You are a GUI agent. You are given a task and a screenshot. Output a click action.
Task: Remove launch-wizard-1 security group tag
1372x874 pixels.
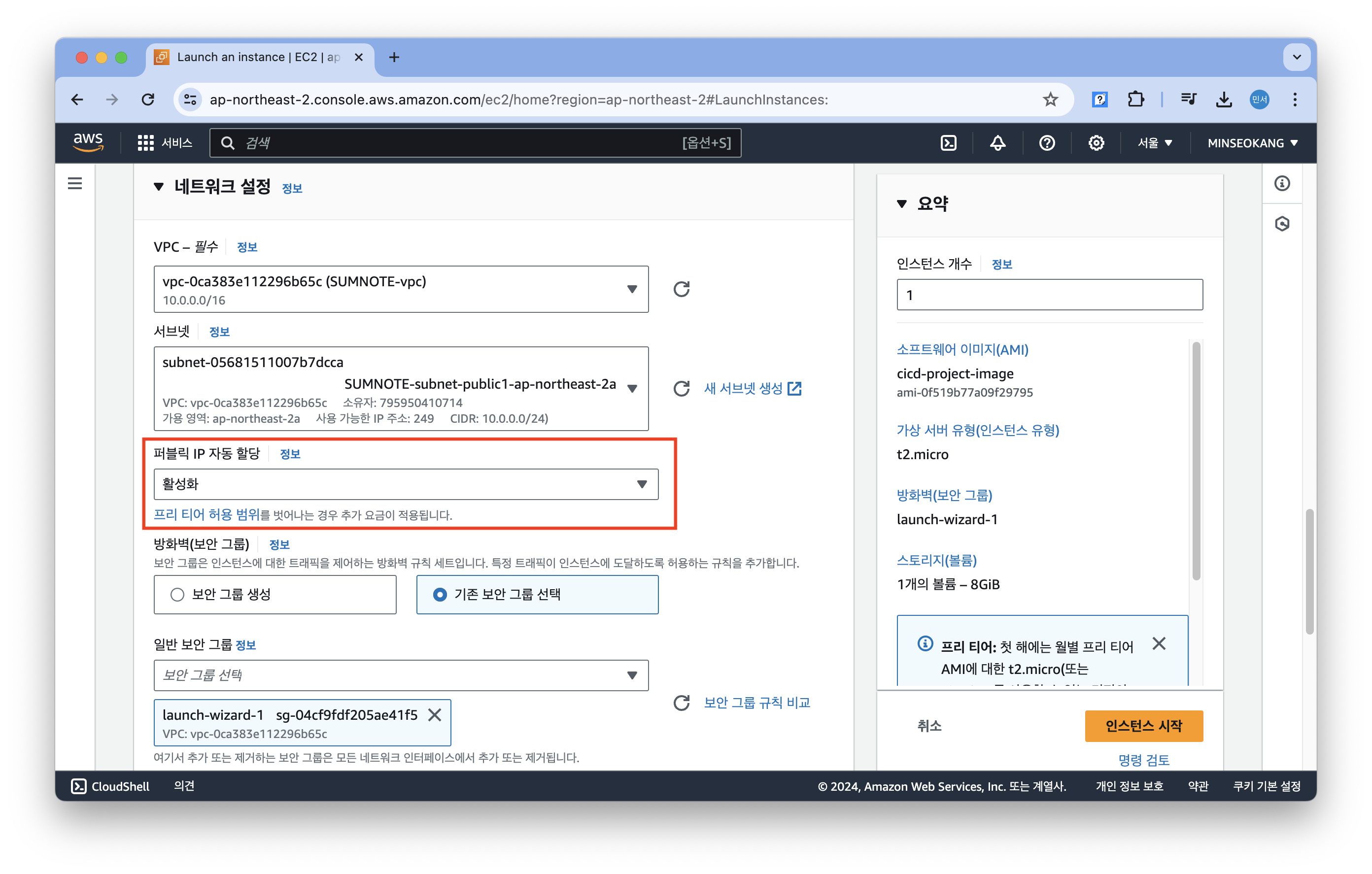pos(435,715)
